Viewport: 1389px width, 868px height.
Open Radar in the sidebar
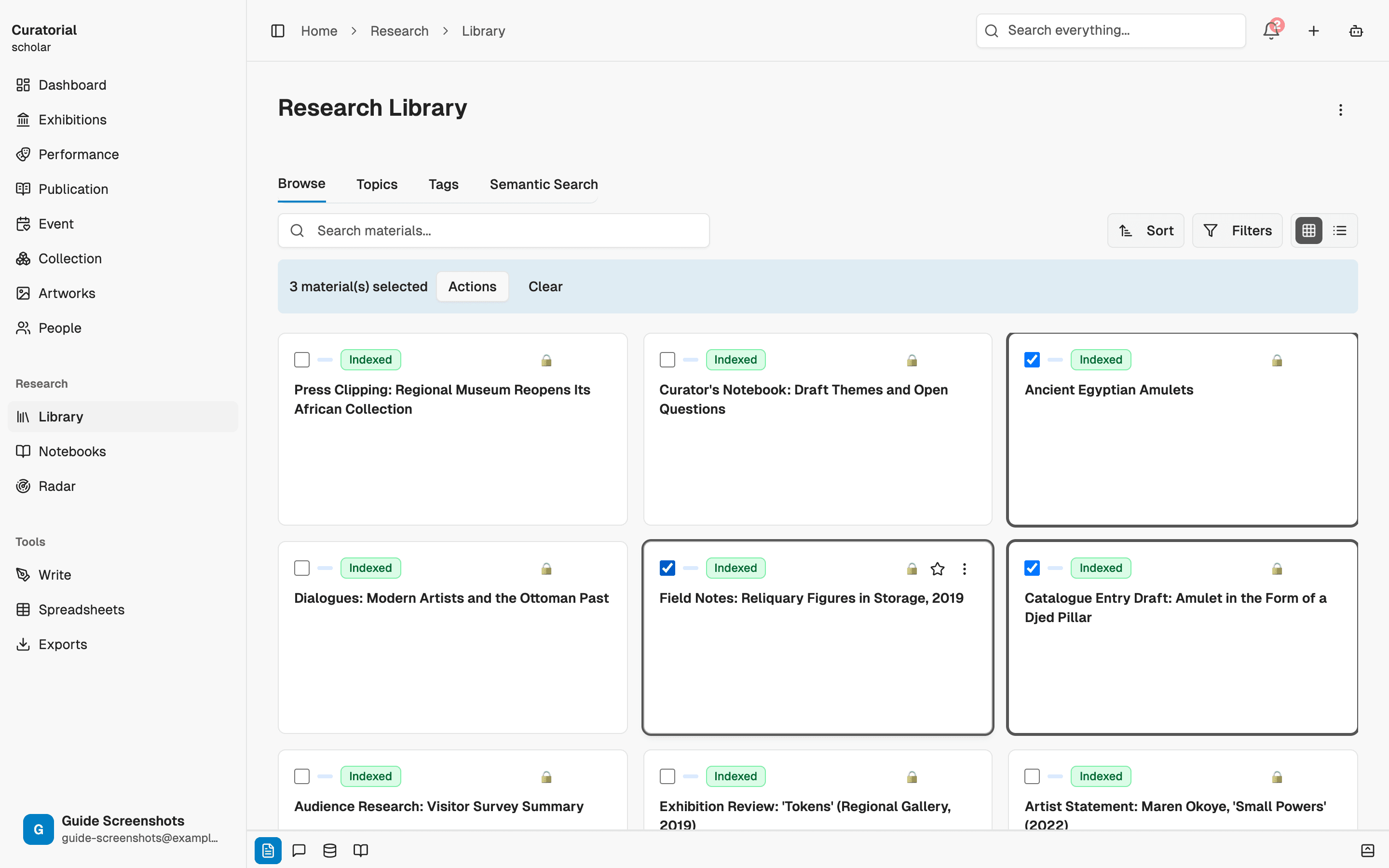[123, 486]
